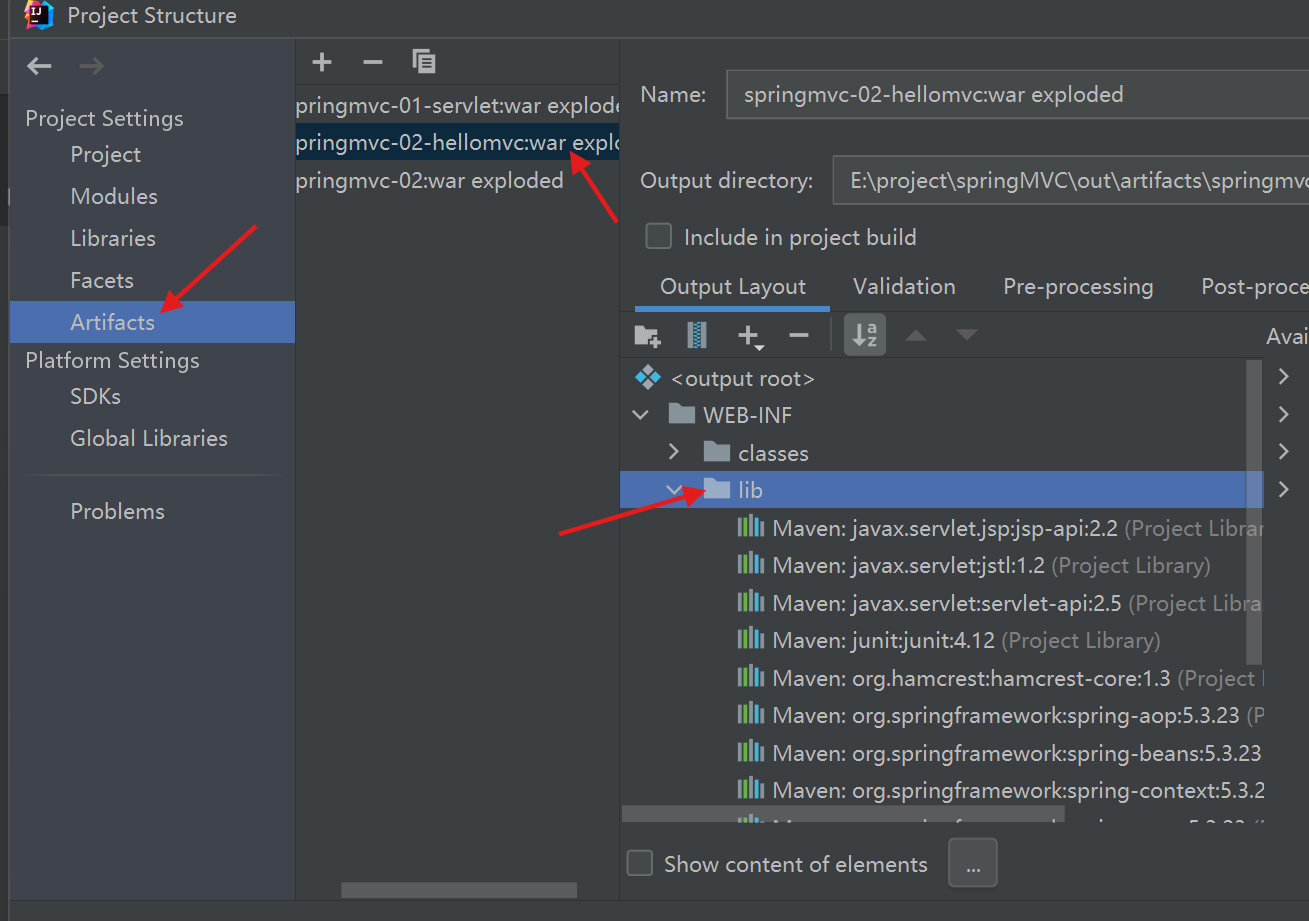Switch to the Post-processing tab
Screen dimensions: 1309x921
pyautogui.click(x=1254, y=287)
